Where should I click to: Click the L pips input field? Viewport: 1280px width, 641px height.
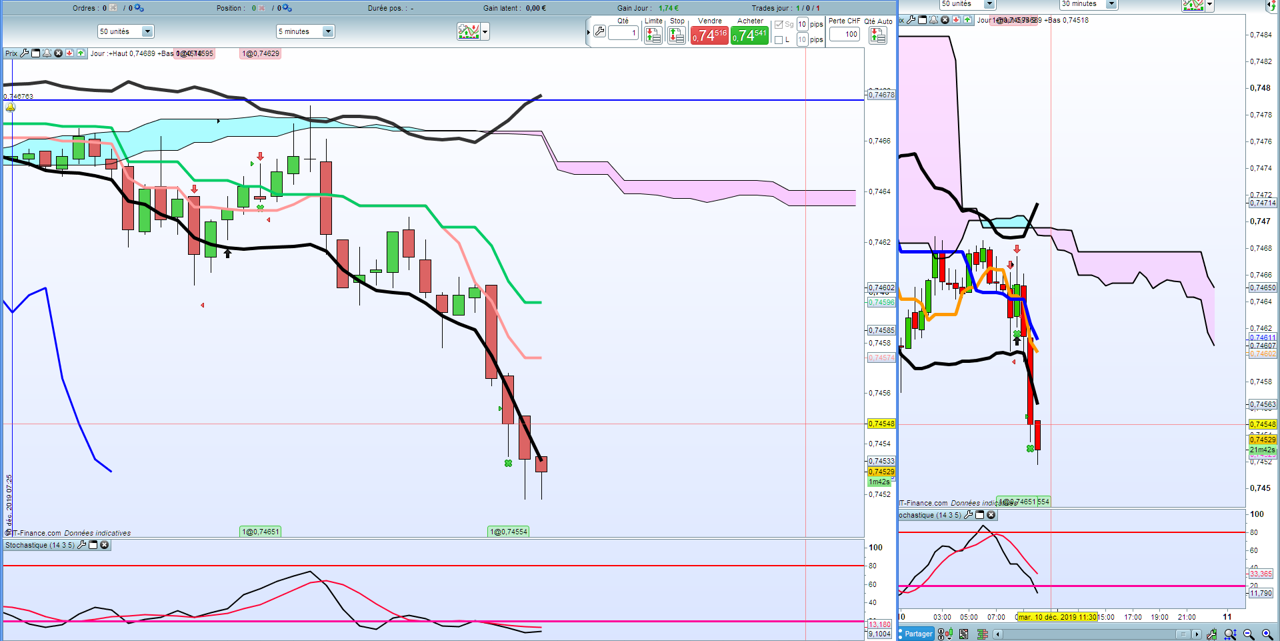point(802,40)
